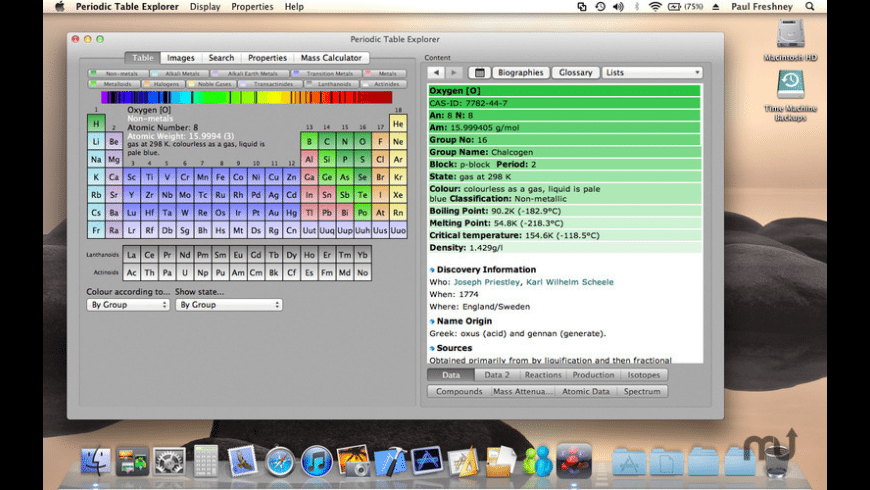Switch to the Spectrum content tab
This screenshot has width=870, height=490.
point(642,392)
